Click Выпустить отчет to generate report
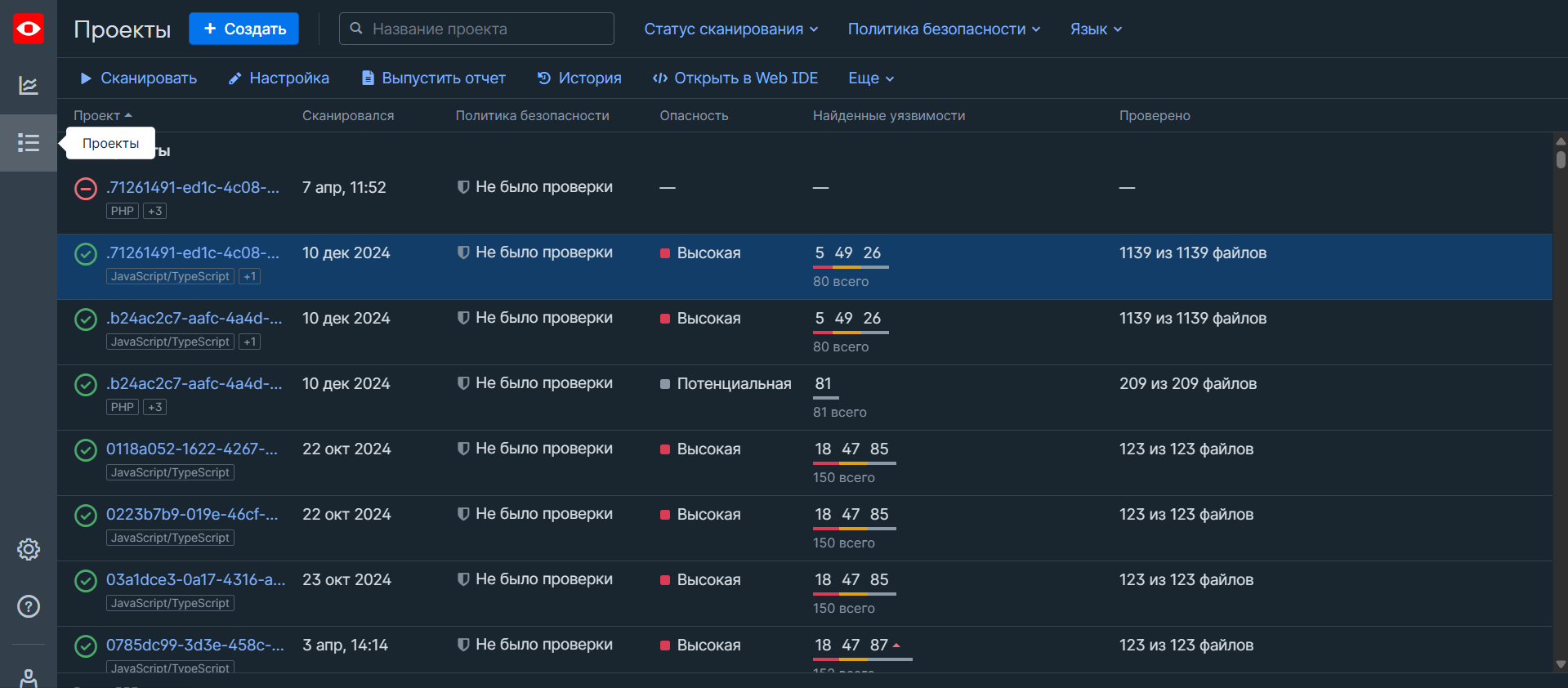The width and height of the screenshot is (1568, 688). point(434,78)
